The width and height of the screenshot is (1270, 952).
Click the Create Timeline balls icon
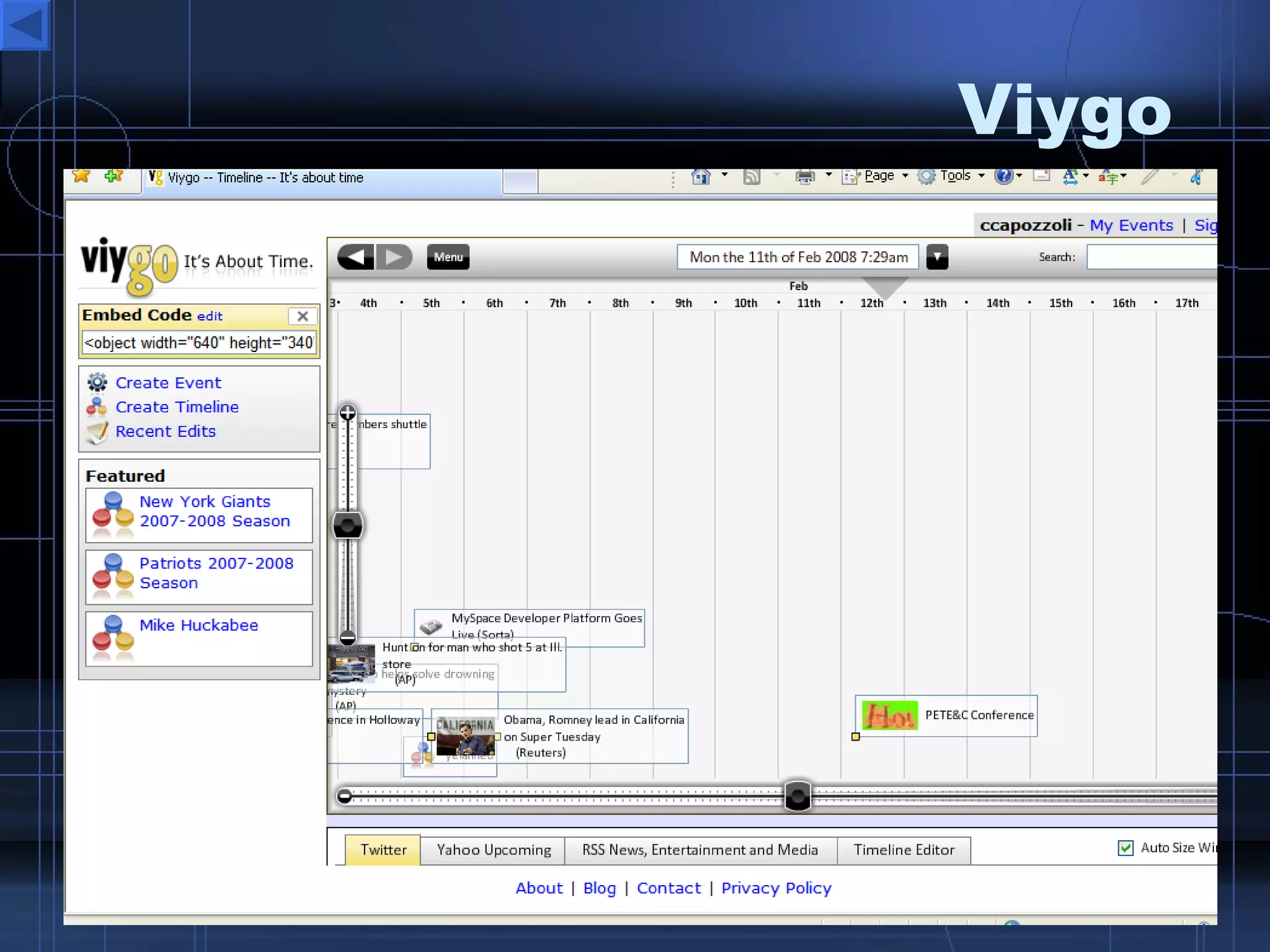point(97,407)
